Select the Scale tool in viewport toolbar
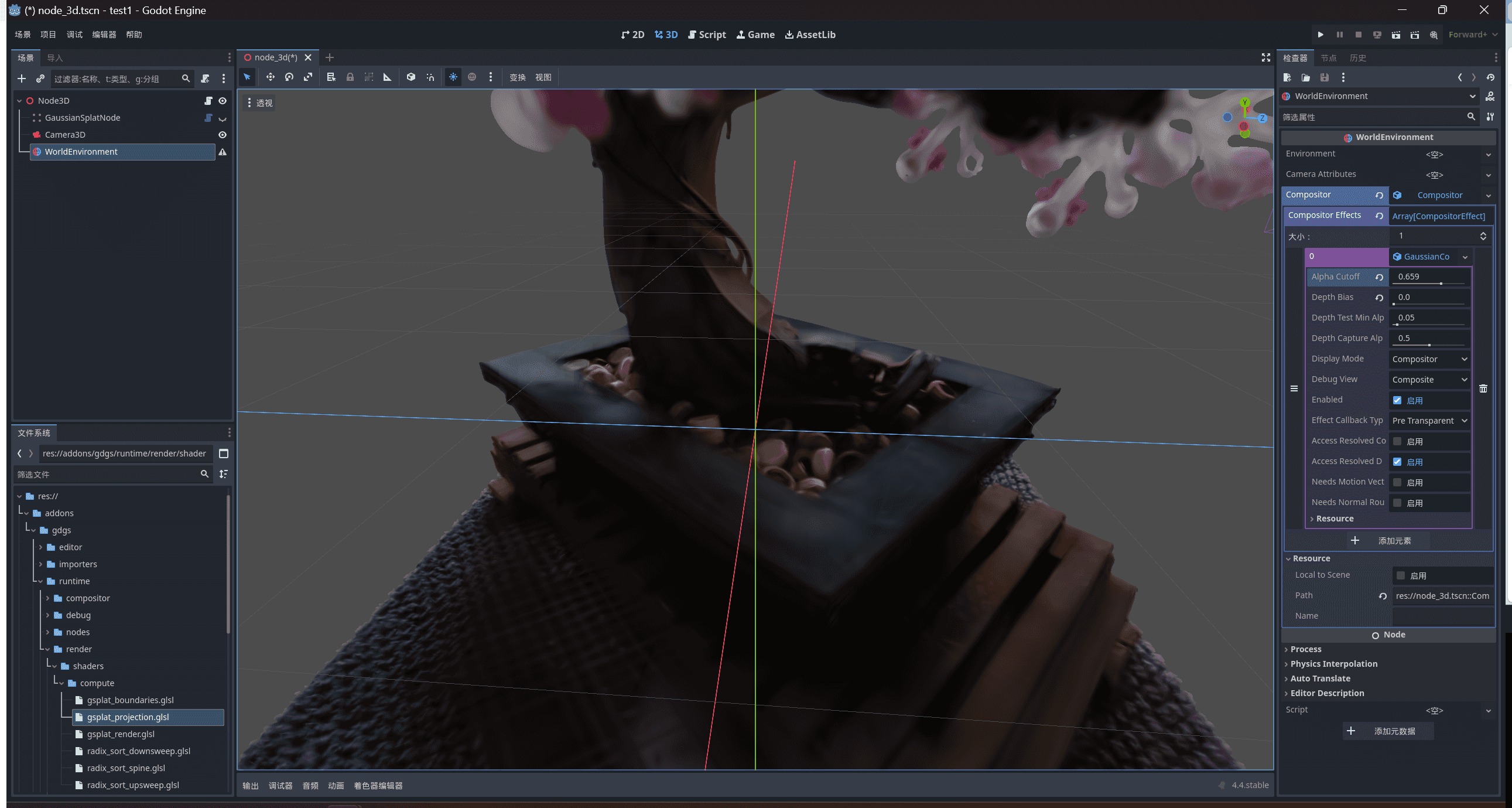This screenshot has height=808, width=1512. click(x=307, y=77)
